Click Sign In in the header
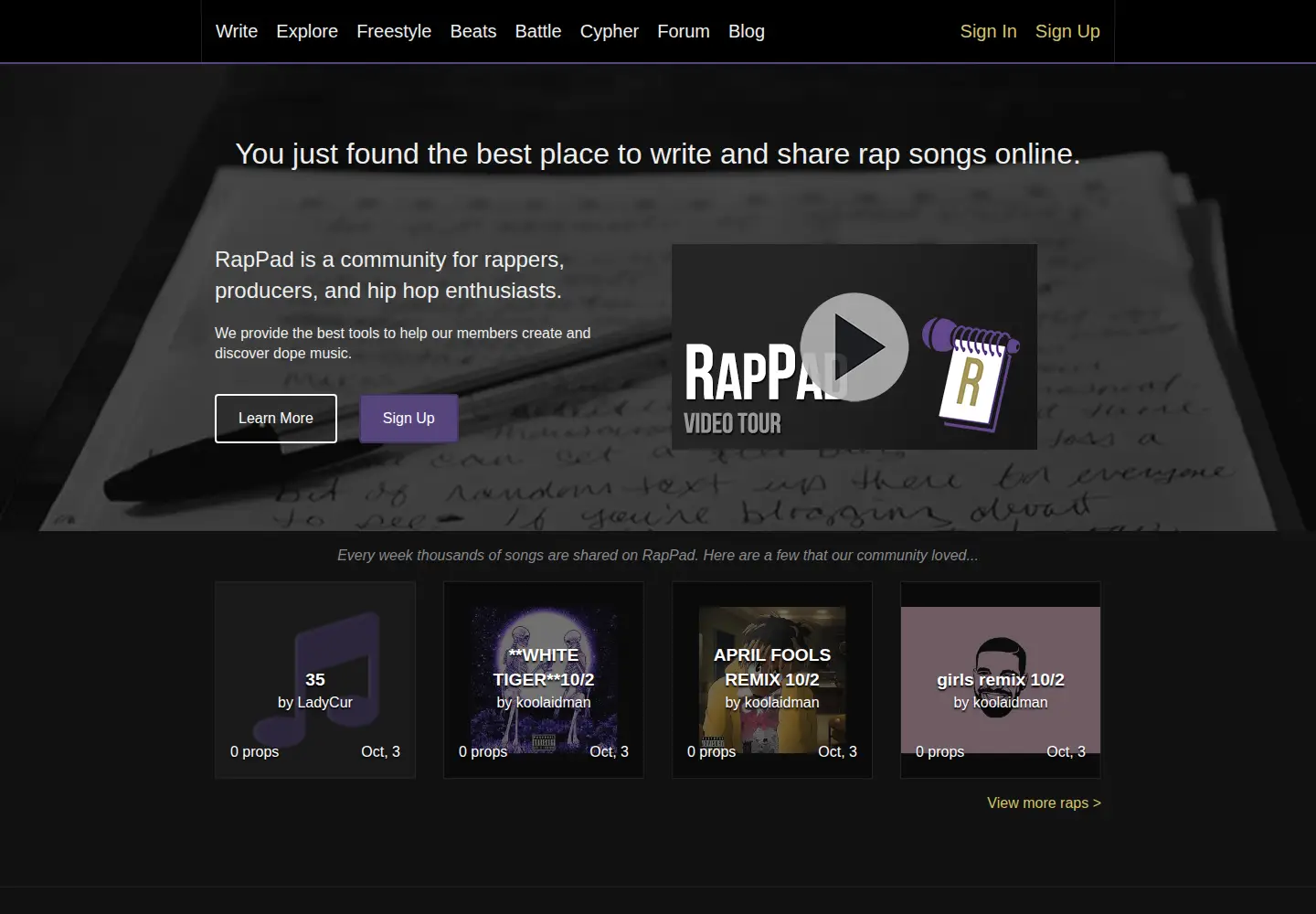This screenshot has width=1316, height=914. point(988,31)
